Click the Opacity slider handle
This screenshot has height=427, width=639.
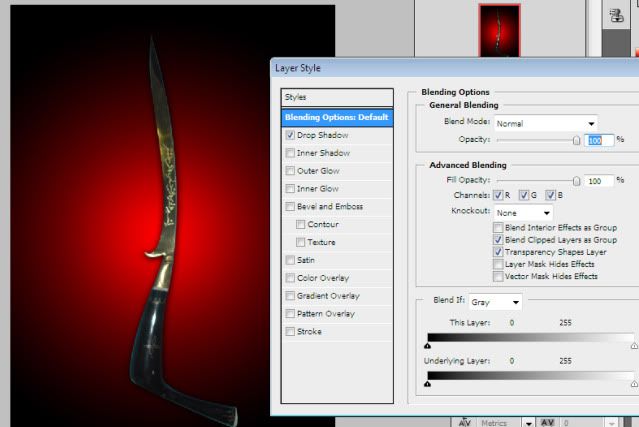(x=576, y=141)
